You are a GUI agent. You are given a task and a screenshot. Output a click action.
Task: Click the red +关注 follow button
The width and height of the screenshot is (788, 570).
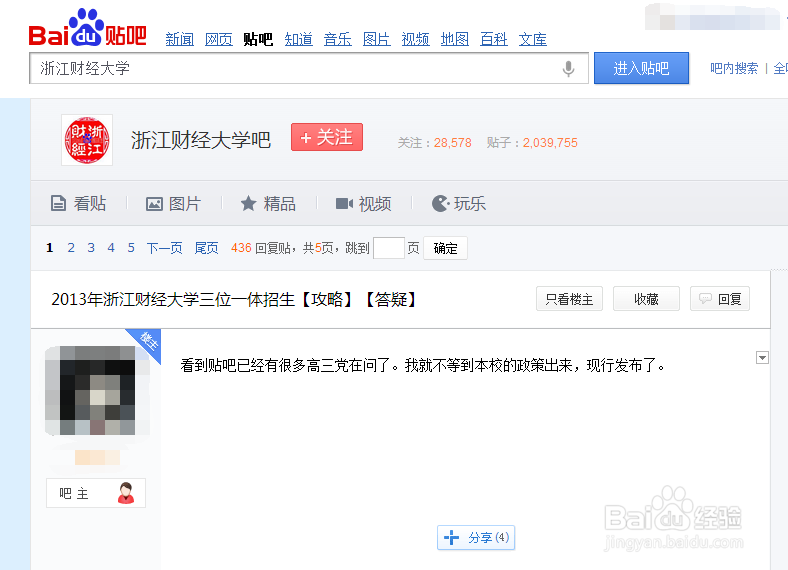click(327, 137)
